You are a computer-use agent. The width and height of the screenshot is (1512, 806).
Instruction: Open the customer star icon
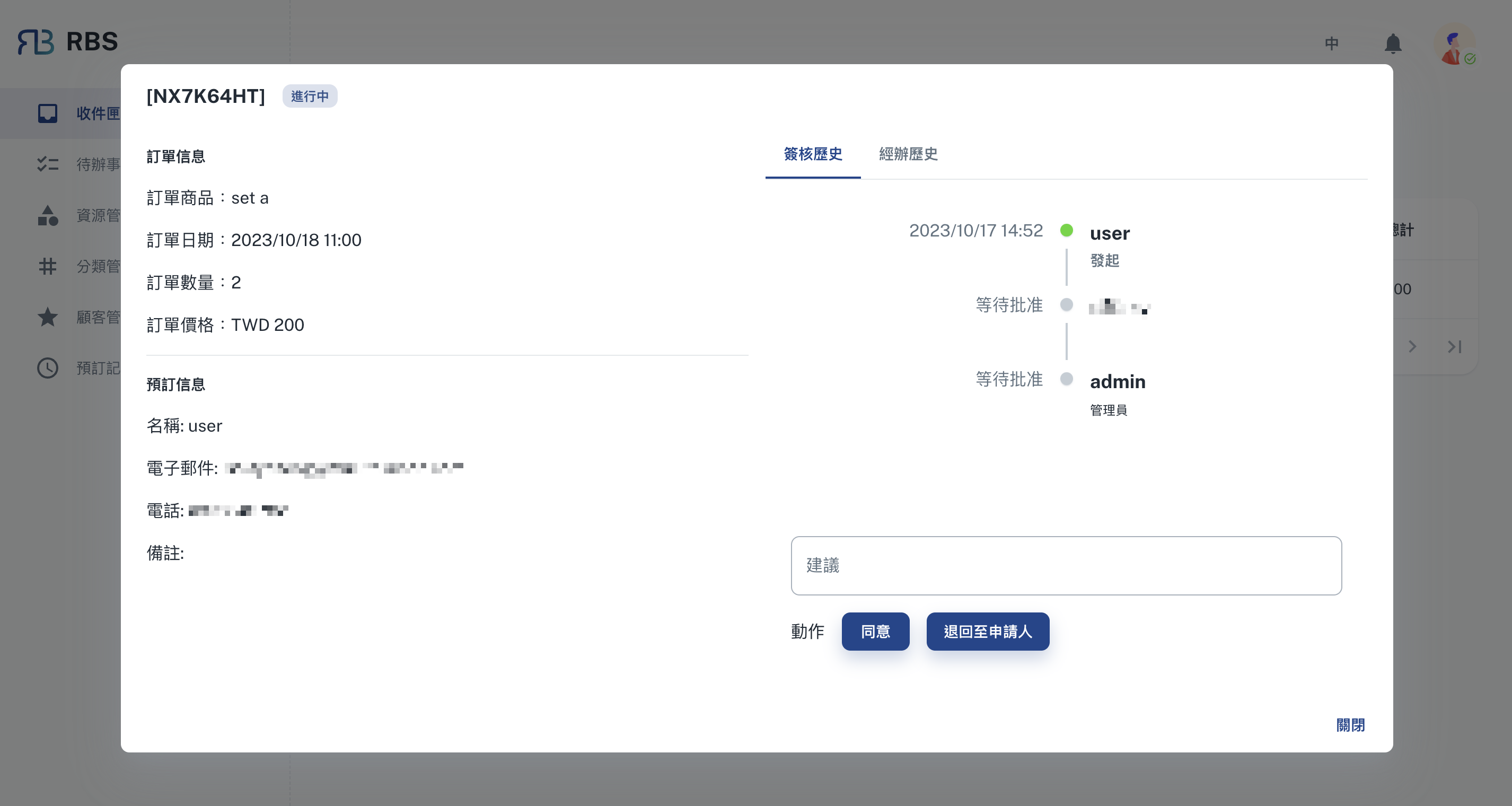tap(48, 317)
